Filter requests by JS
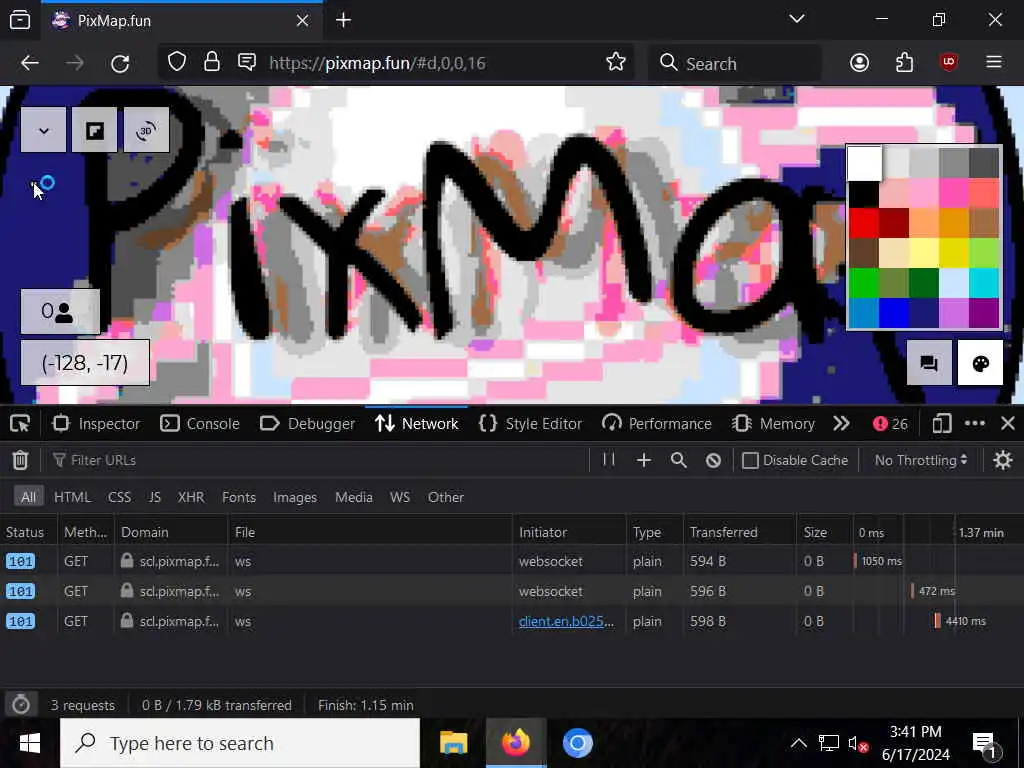Screen dimensions: 1024x768 coord(154,497)
